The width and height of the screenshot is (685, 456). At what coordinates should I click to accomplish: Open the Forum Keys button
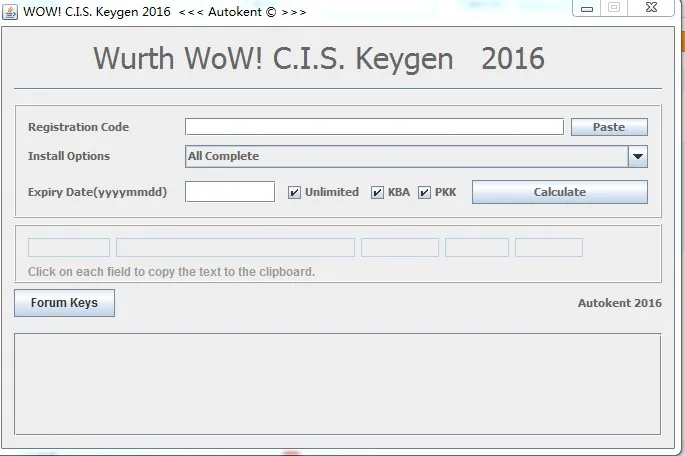(x=65, y=303)
